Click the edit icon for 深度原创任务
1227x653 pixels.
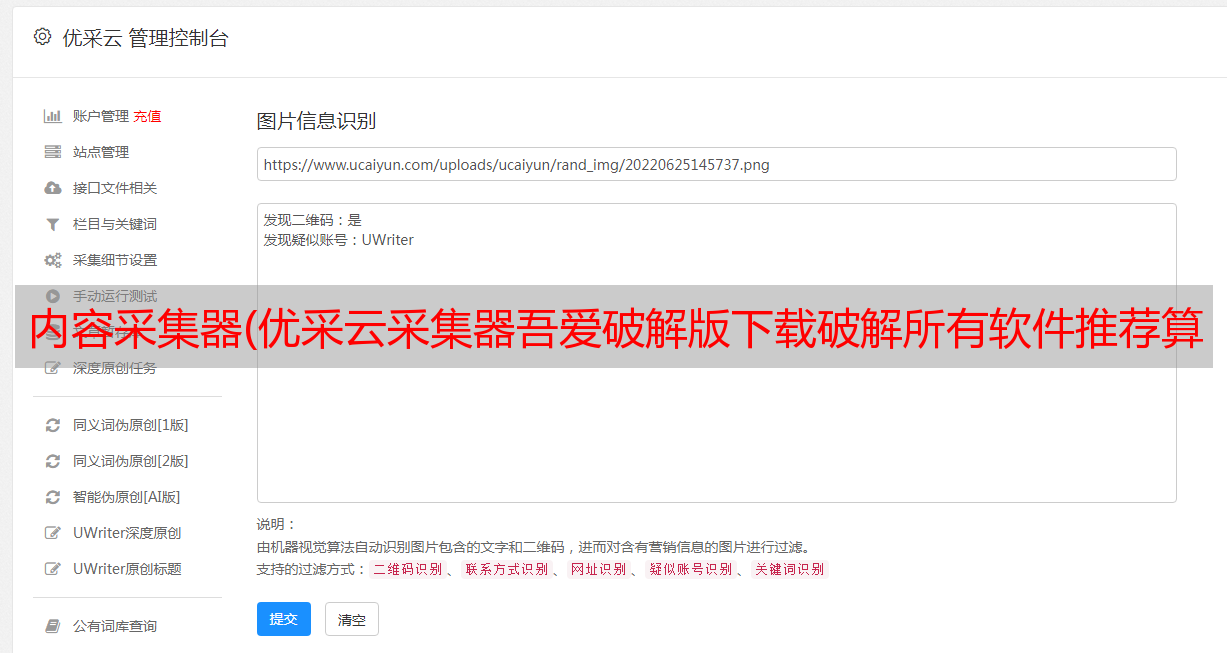click(x=53, y=369)
